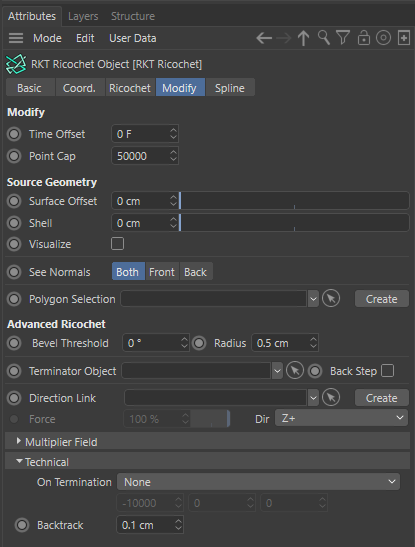415x547 pixels.
Task: Open the Dir Z+ dropdown
Action: click(x=341, y=418)
